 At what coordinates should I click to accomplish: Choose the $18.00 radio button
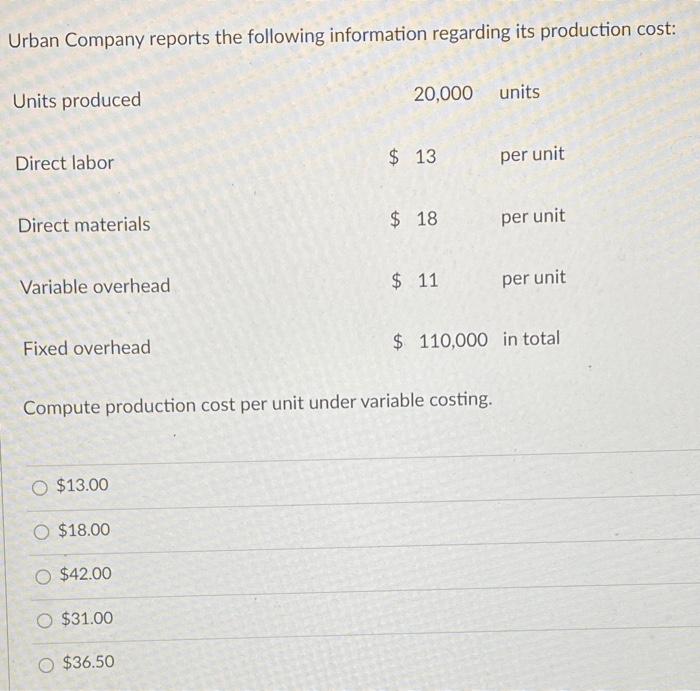tap(42, 532)
